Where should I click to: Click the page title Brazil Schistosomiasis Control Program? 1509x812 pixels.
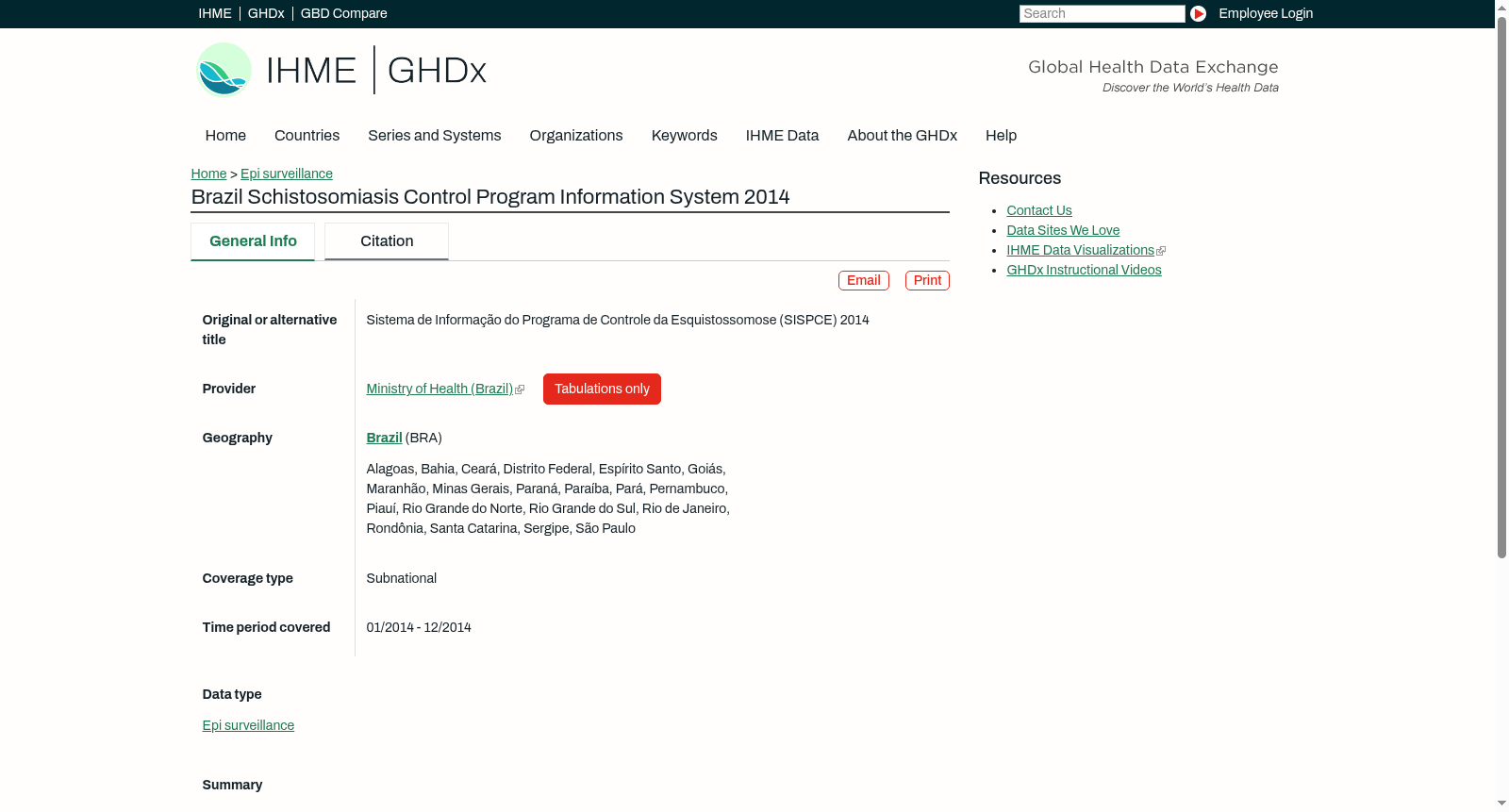click(x=490, y=197)
